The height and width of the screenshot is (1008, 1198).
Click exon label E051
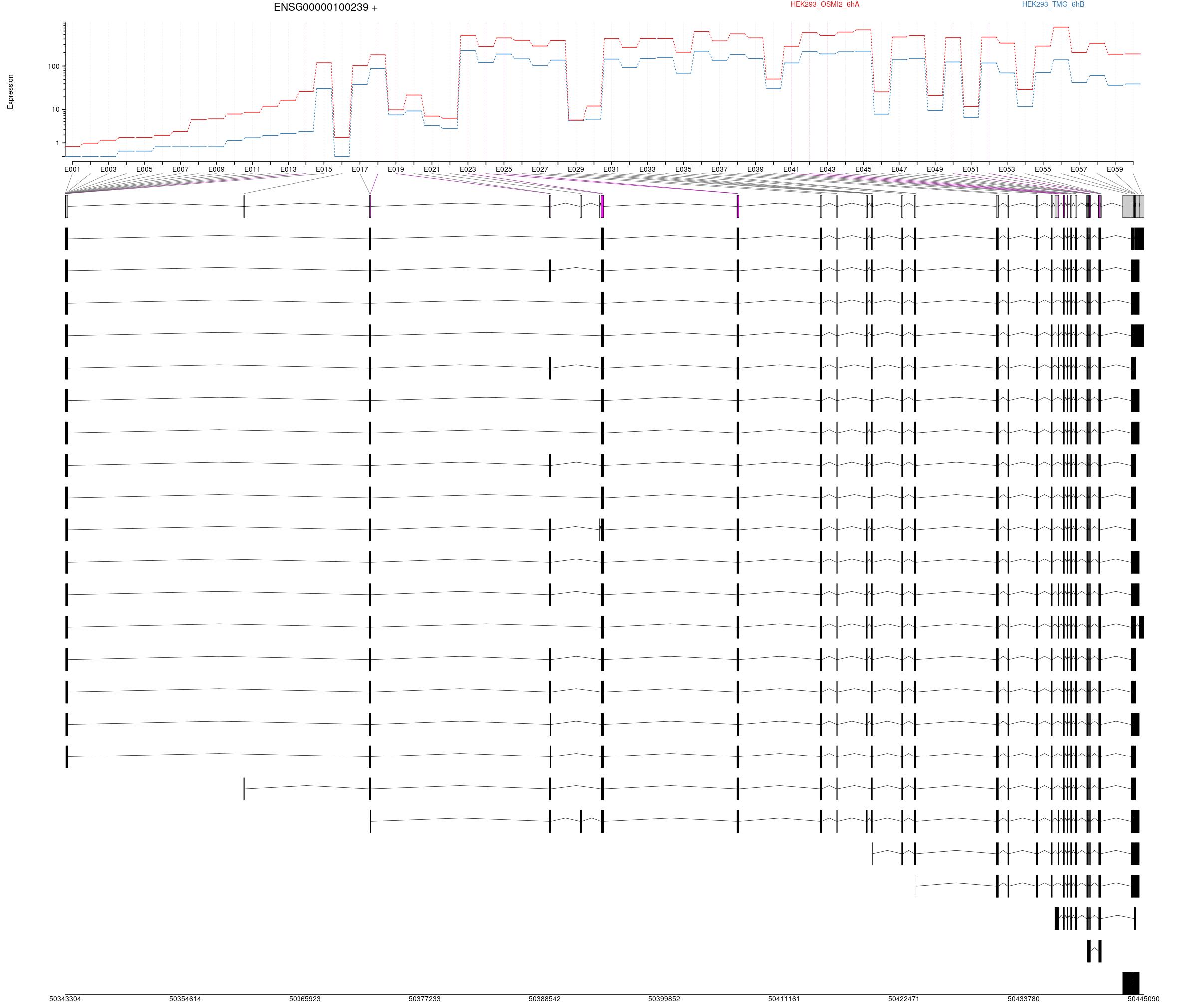pyautogui.click(x=971, y=169)
